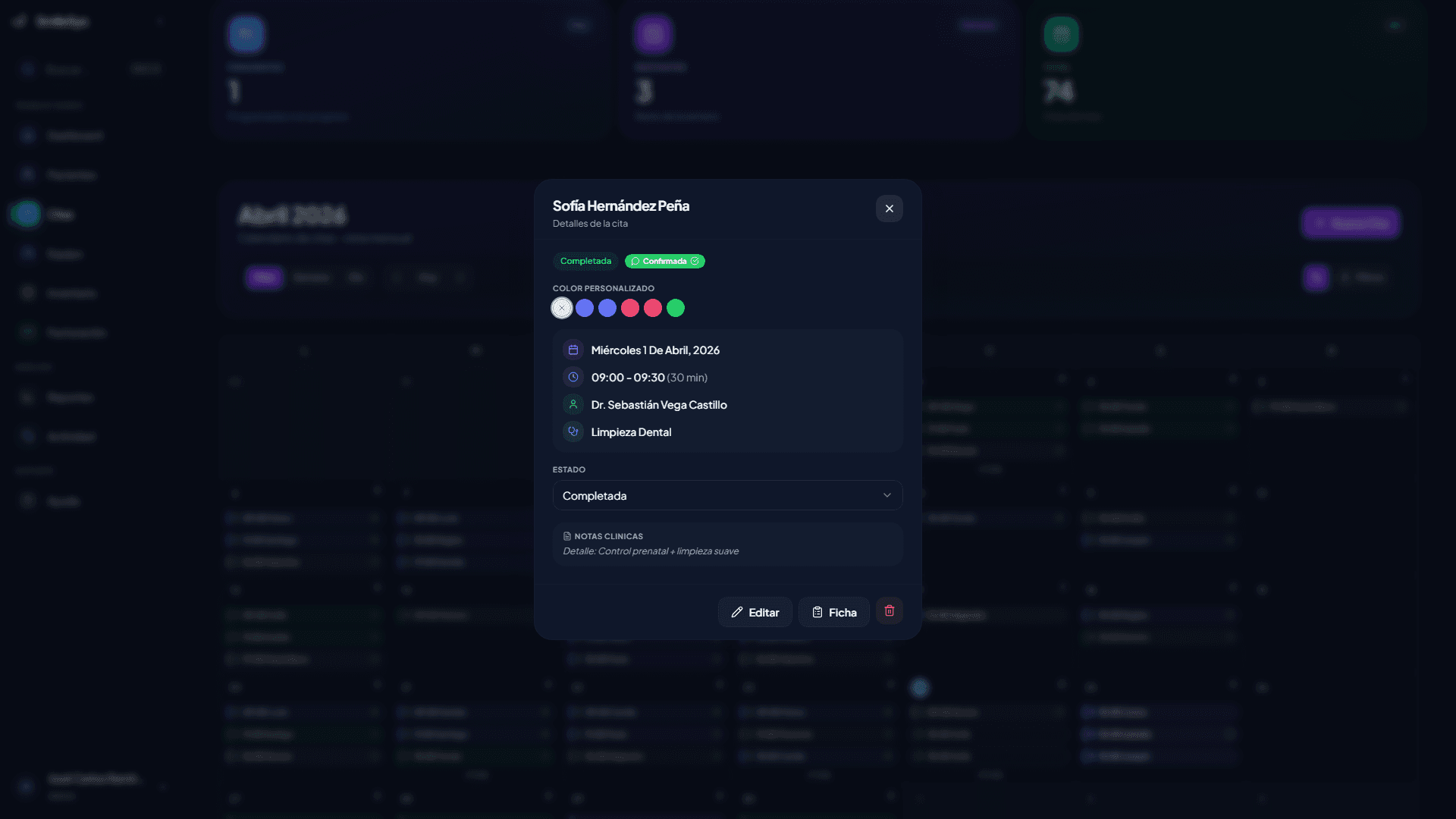Click the trash delete appointment icon
1456x819 pixels.
[x=889, y=611]
